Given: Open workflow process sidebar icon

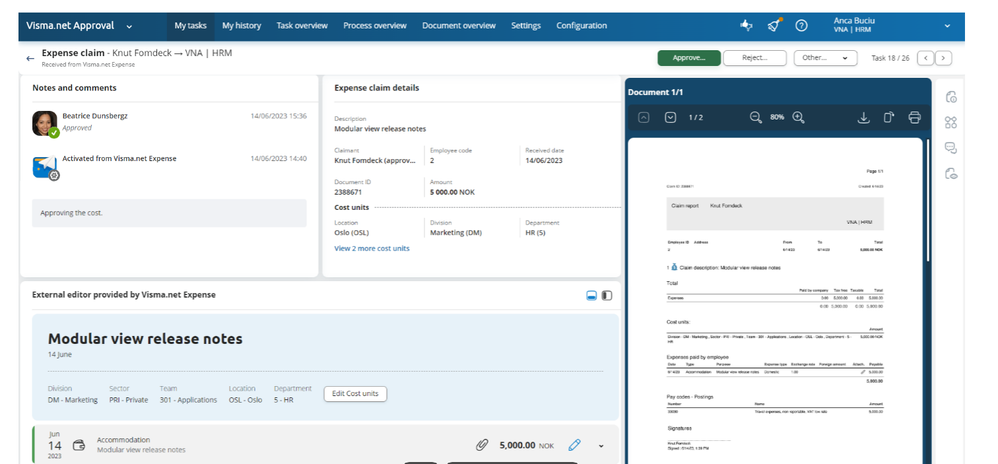Looking at the screenshot, I should click(x=951, y=122).
